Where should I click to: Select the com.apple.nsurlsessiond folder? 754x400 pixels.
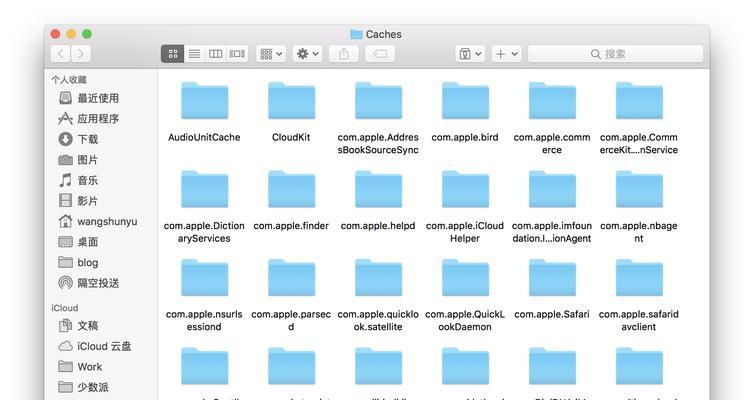click(204, 278)
